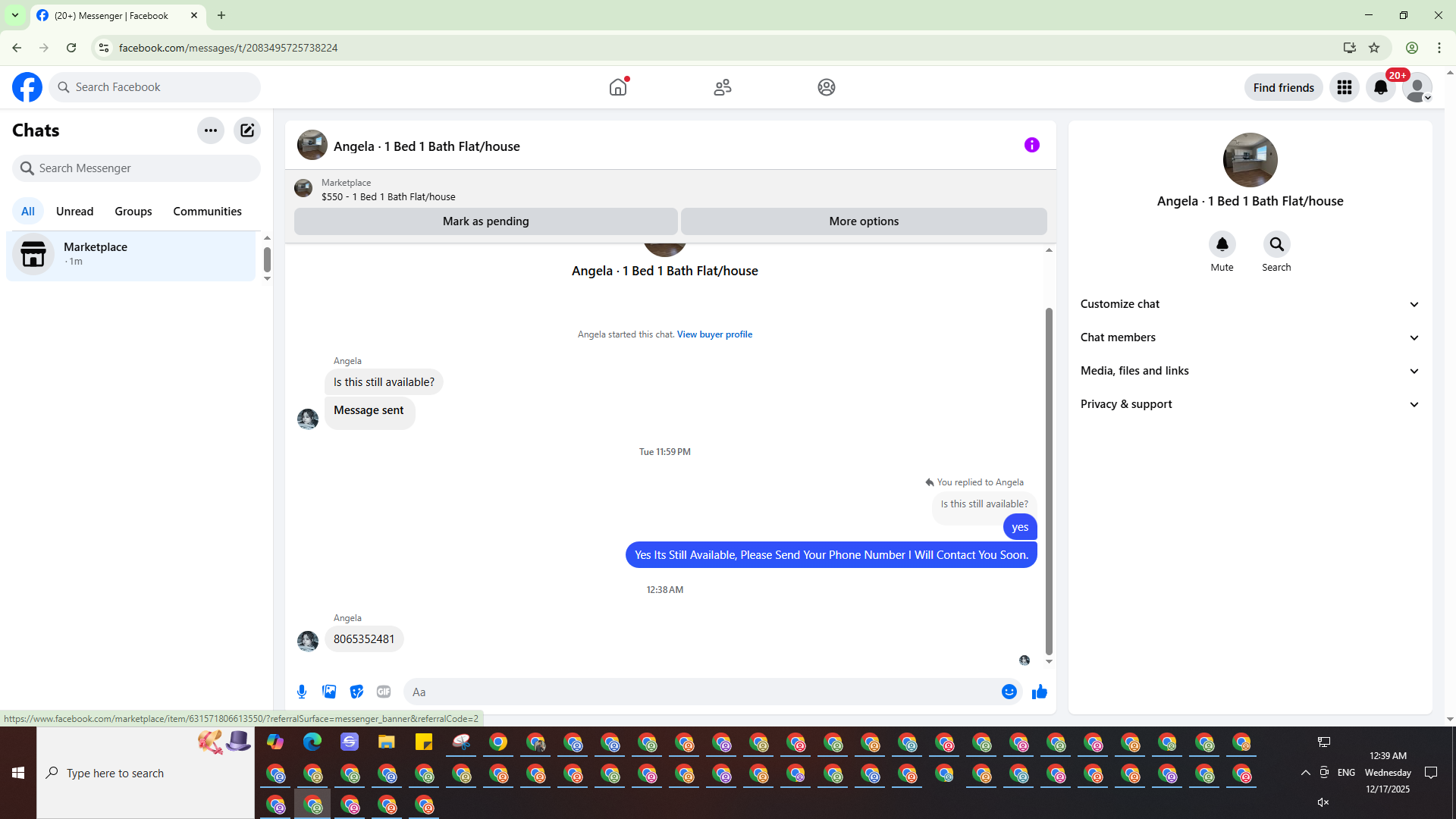Click the Mark as pending button
Image resolution: width=1456 pixels, height=819 pixels.
485,221
